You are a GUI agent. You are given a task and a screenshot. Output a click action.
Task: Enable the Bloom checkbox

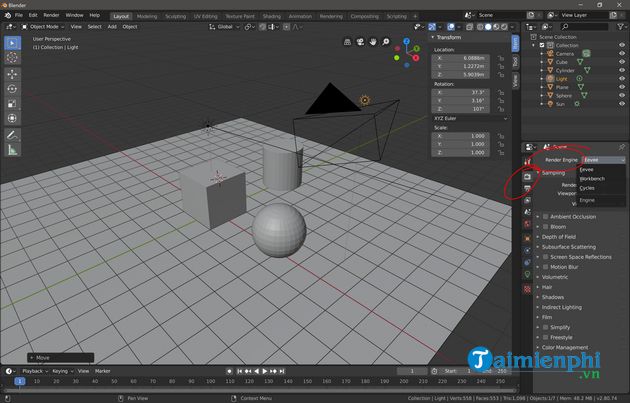(x=543, y=227)
